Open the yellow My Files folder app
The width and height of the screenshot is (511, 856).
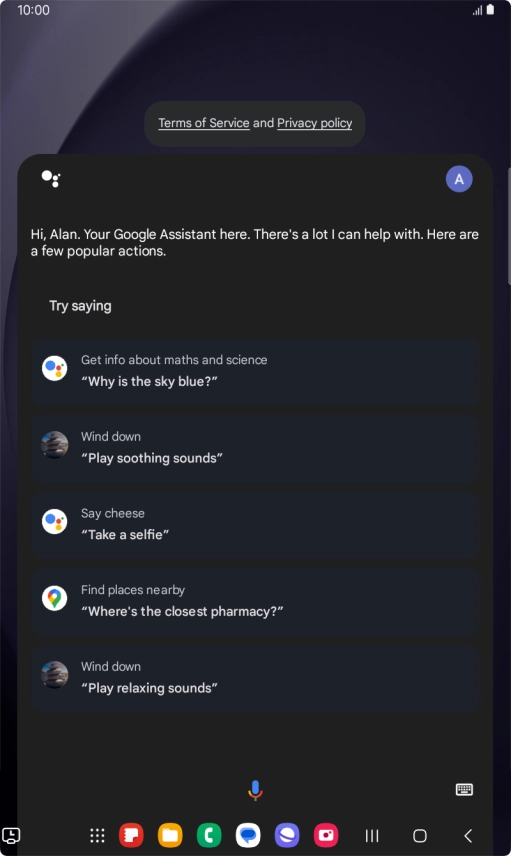(170, 835)
